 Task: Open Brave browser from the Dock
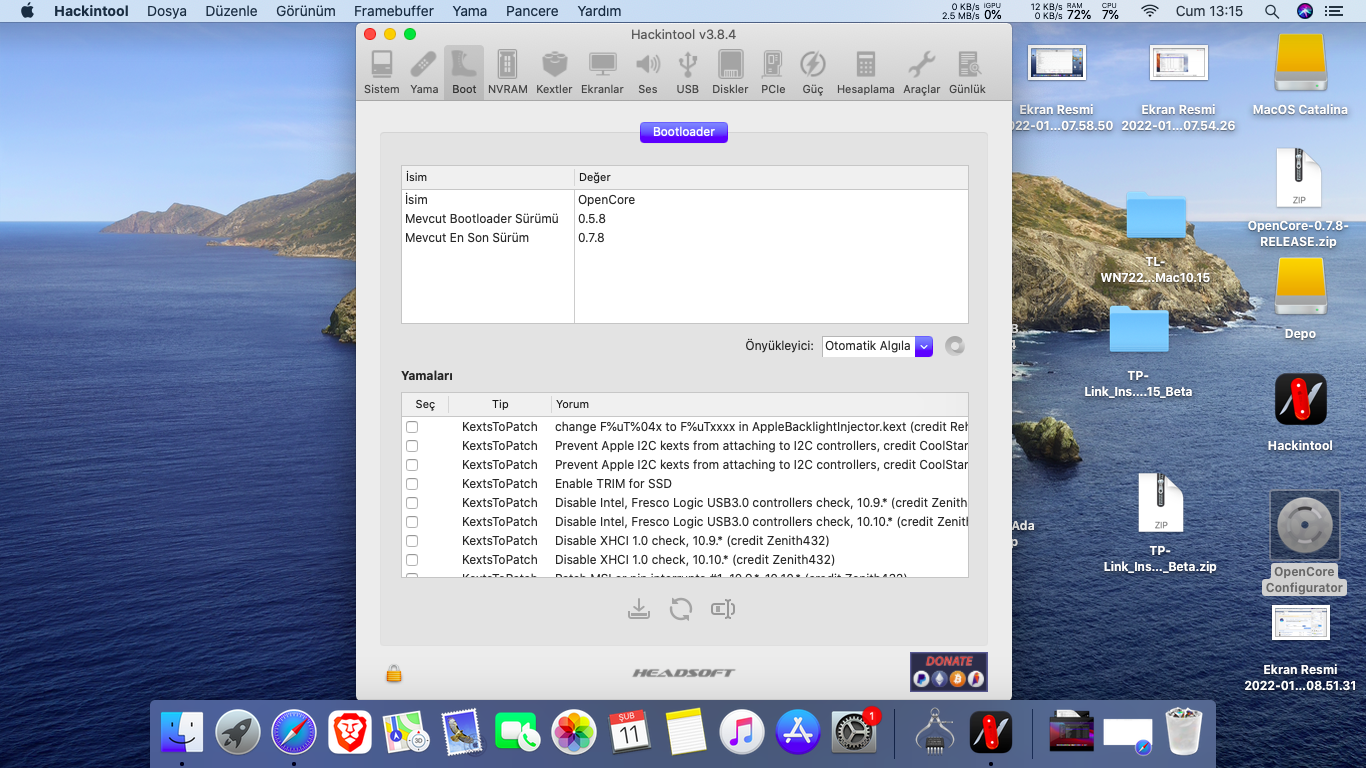click(x=350, y=733)
